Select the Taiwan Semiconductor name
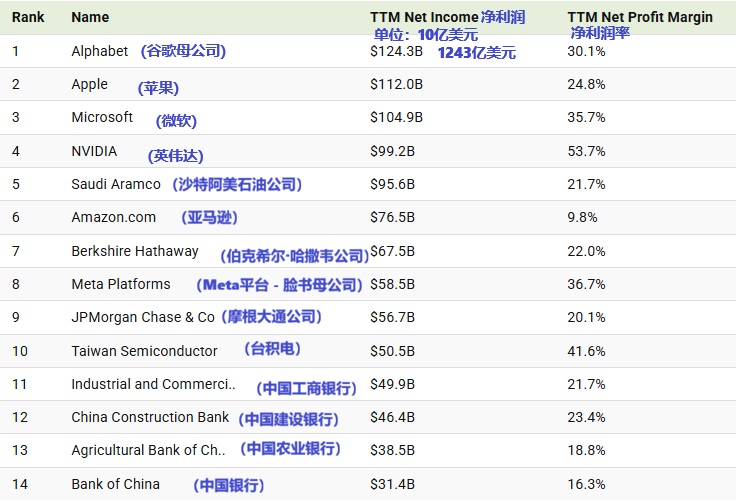 coord(144,351)
